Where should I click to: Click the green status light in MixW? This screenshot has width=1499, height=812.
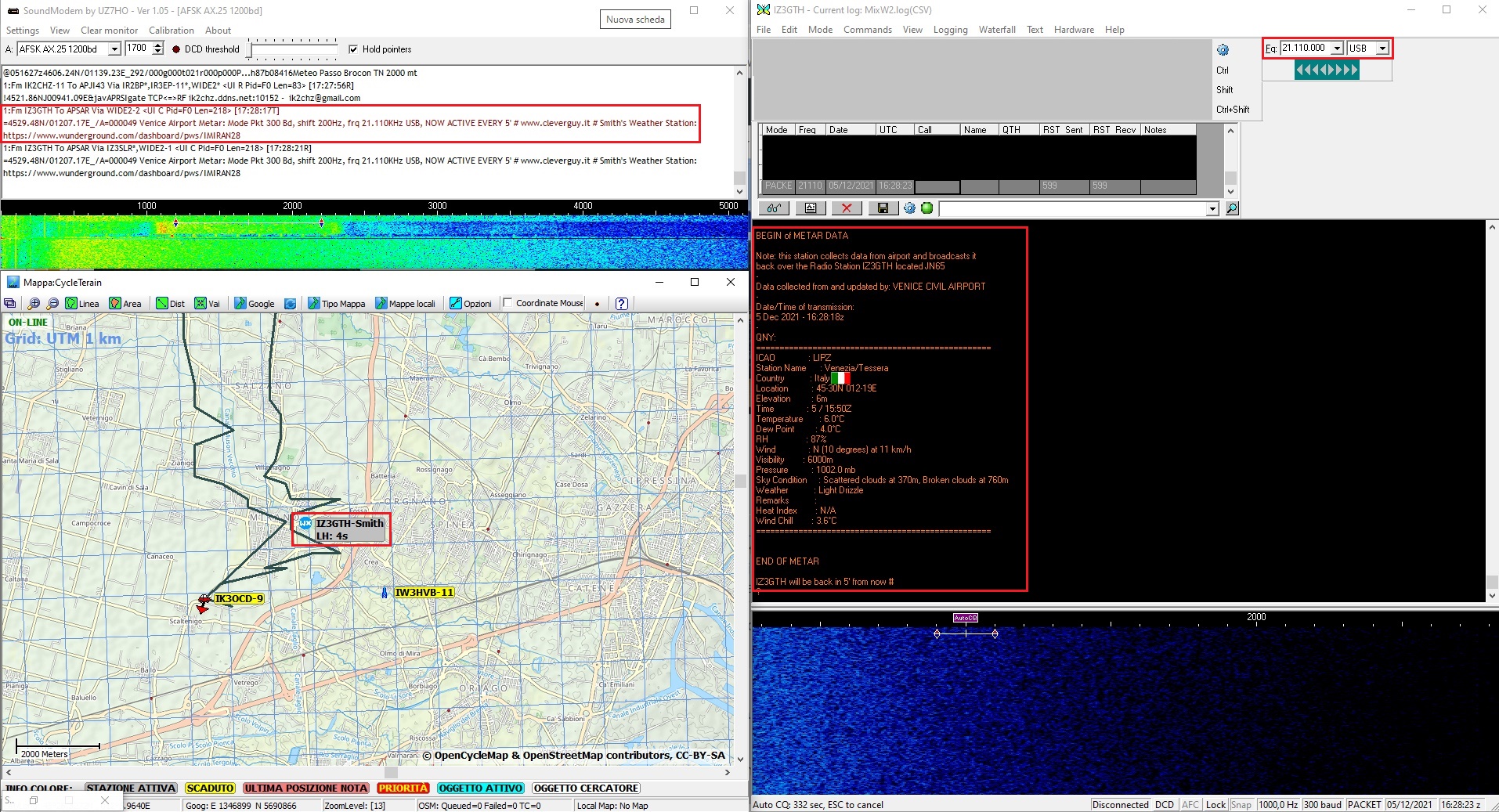coord(927,208)
